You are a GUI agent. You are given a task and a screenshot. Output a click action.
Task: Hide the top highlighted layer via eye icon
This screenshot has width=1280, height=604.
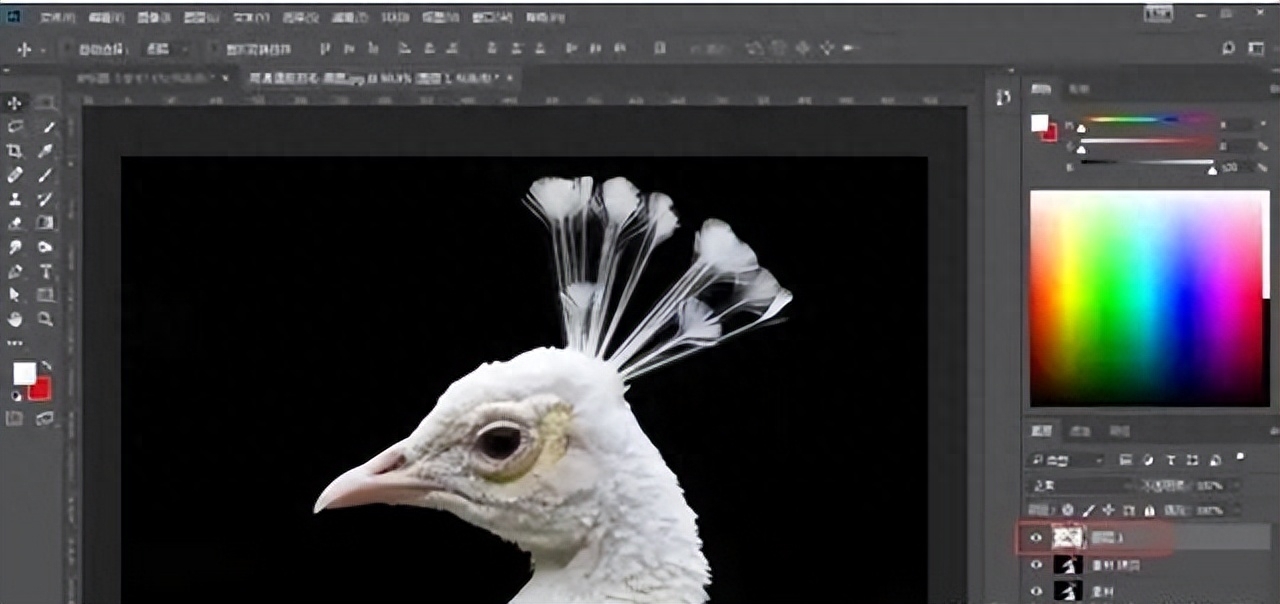pos(1036,538)
